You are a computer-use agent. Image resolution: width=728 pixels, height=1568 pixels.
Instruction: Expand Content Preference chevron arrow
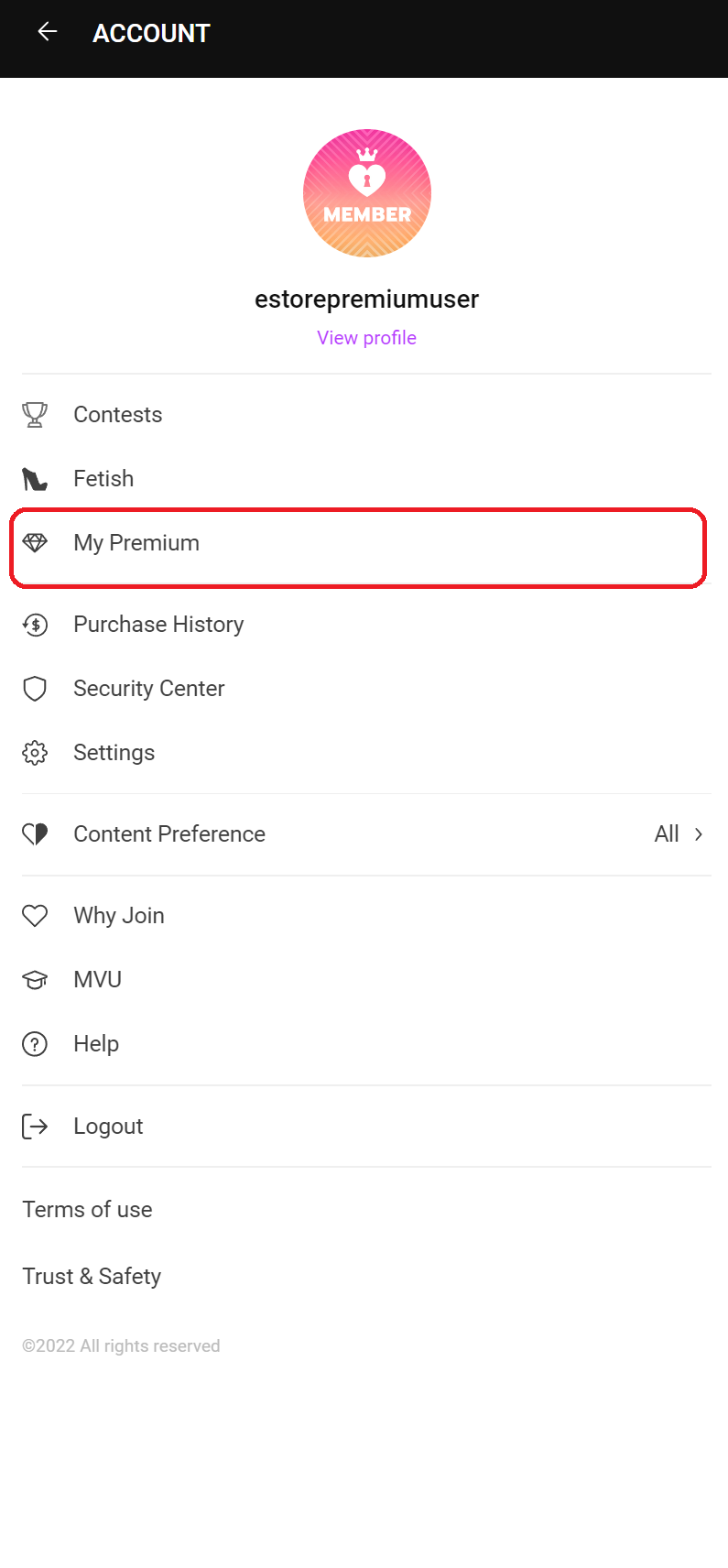tap(699, 834)
